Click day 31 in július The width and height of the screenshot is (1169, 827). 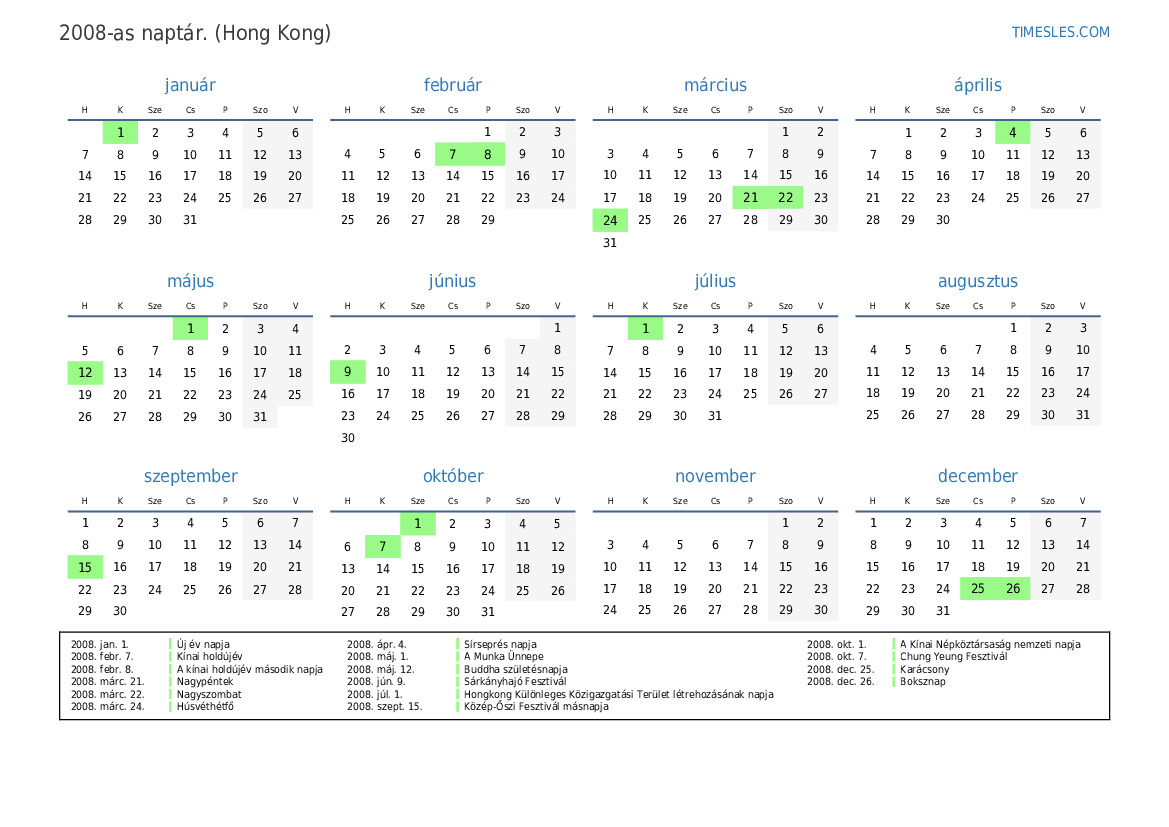click(715, 416)
